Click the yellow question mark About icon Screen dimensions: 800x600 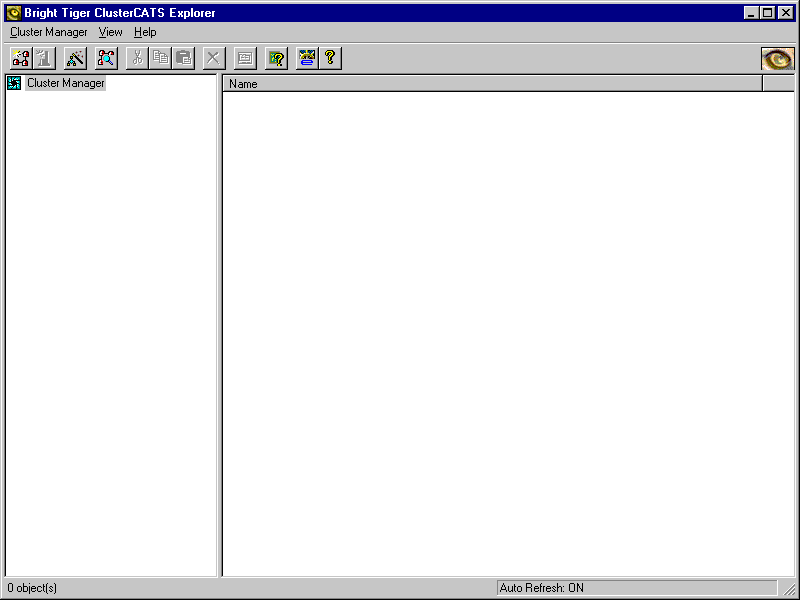click(330, 58)
